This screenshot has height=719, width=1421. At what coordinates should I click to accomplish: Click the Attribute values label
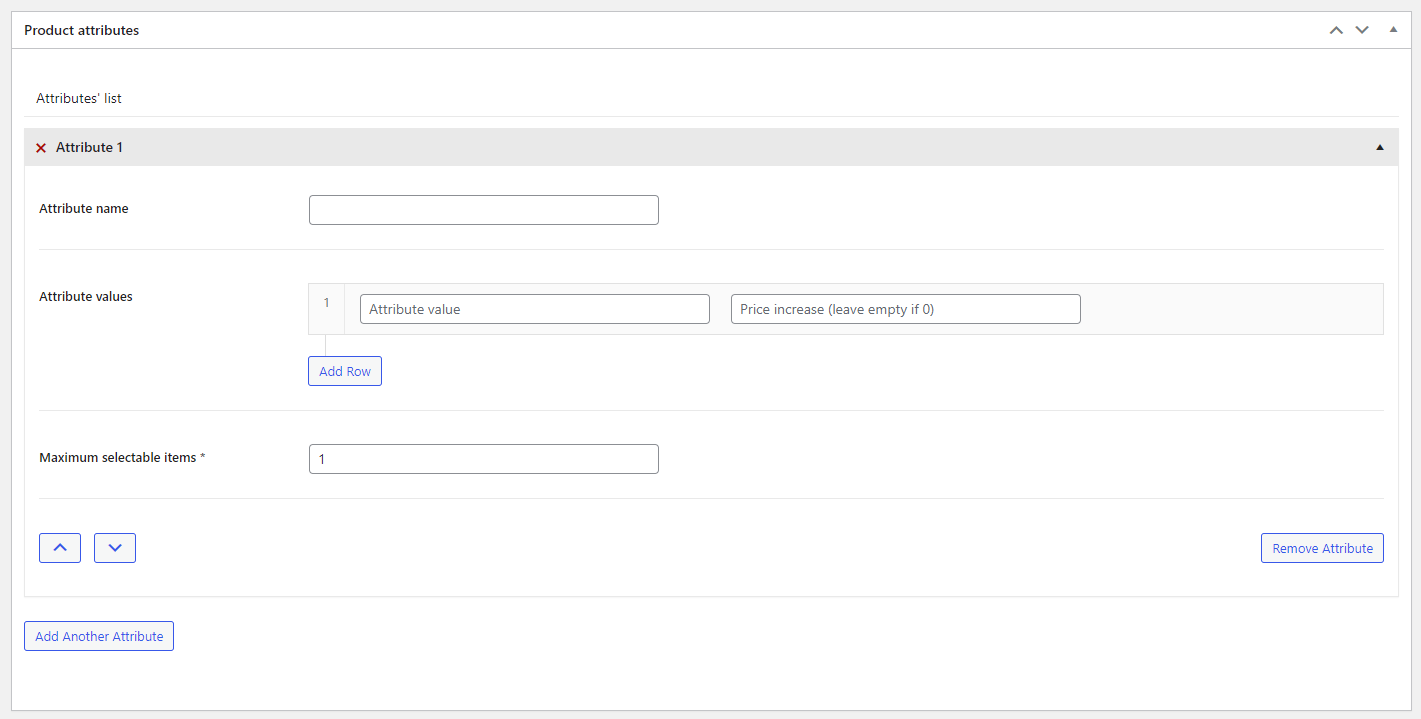pos(86,296)
